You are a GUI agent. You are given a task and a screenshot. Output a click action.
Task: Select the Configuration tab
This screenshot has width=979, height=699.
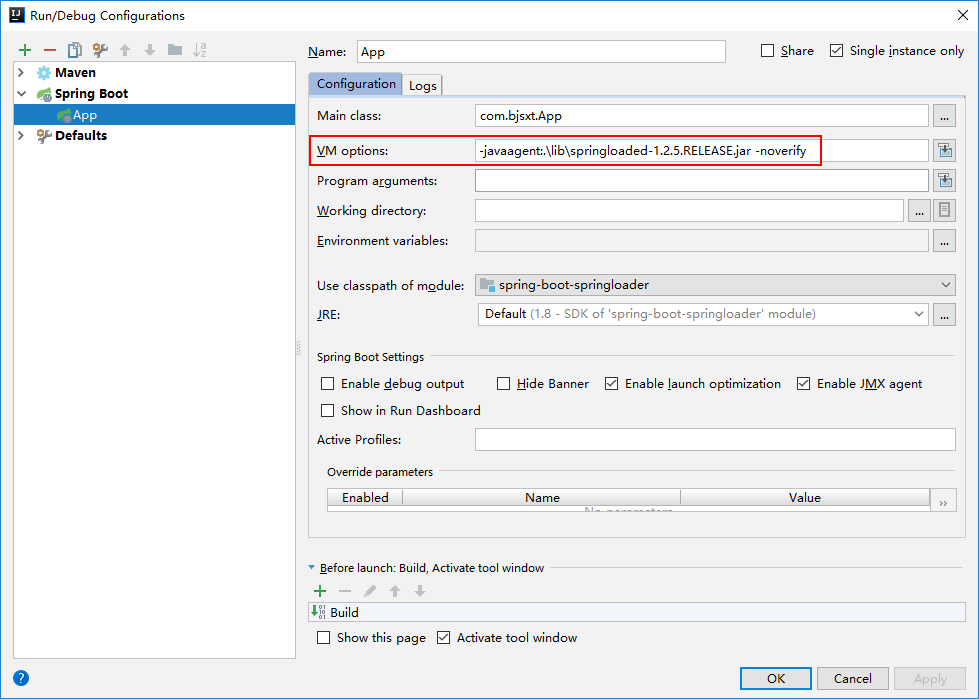pyautogui.click(x=356, y=84)
